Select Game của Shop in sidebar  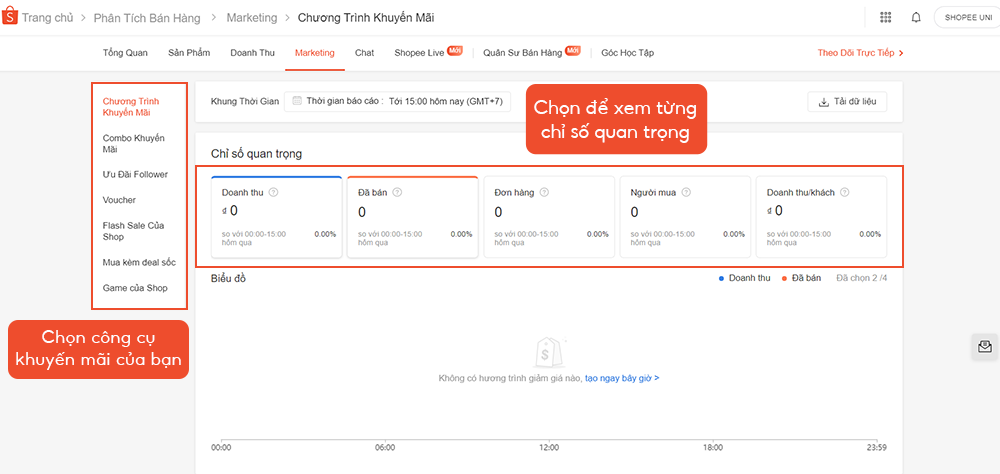(135, 288)
